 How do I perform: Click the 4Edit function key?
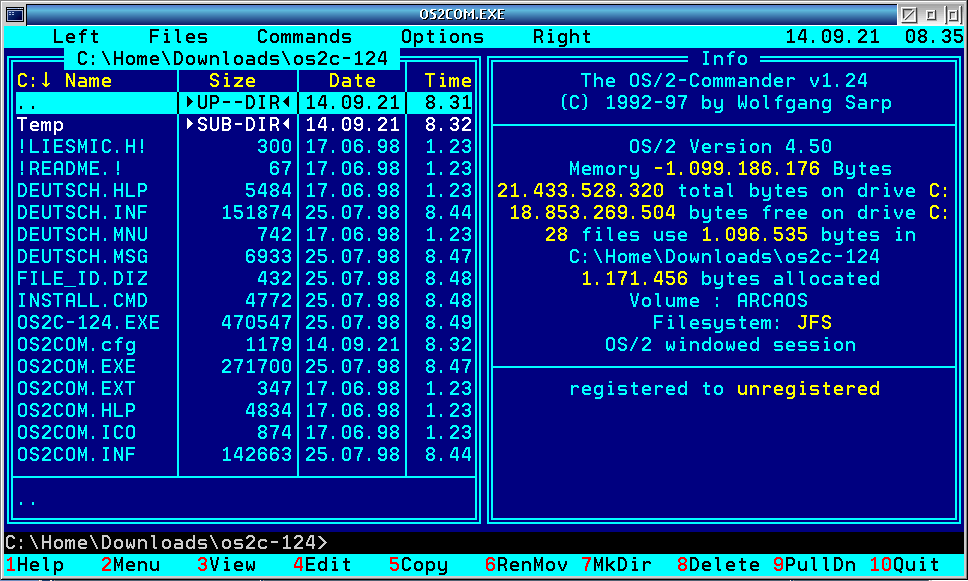[x=322, y=564]
